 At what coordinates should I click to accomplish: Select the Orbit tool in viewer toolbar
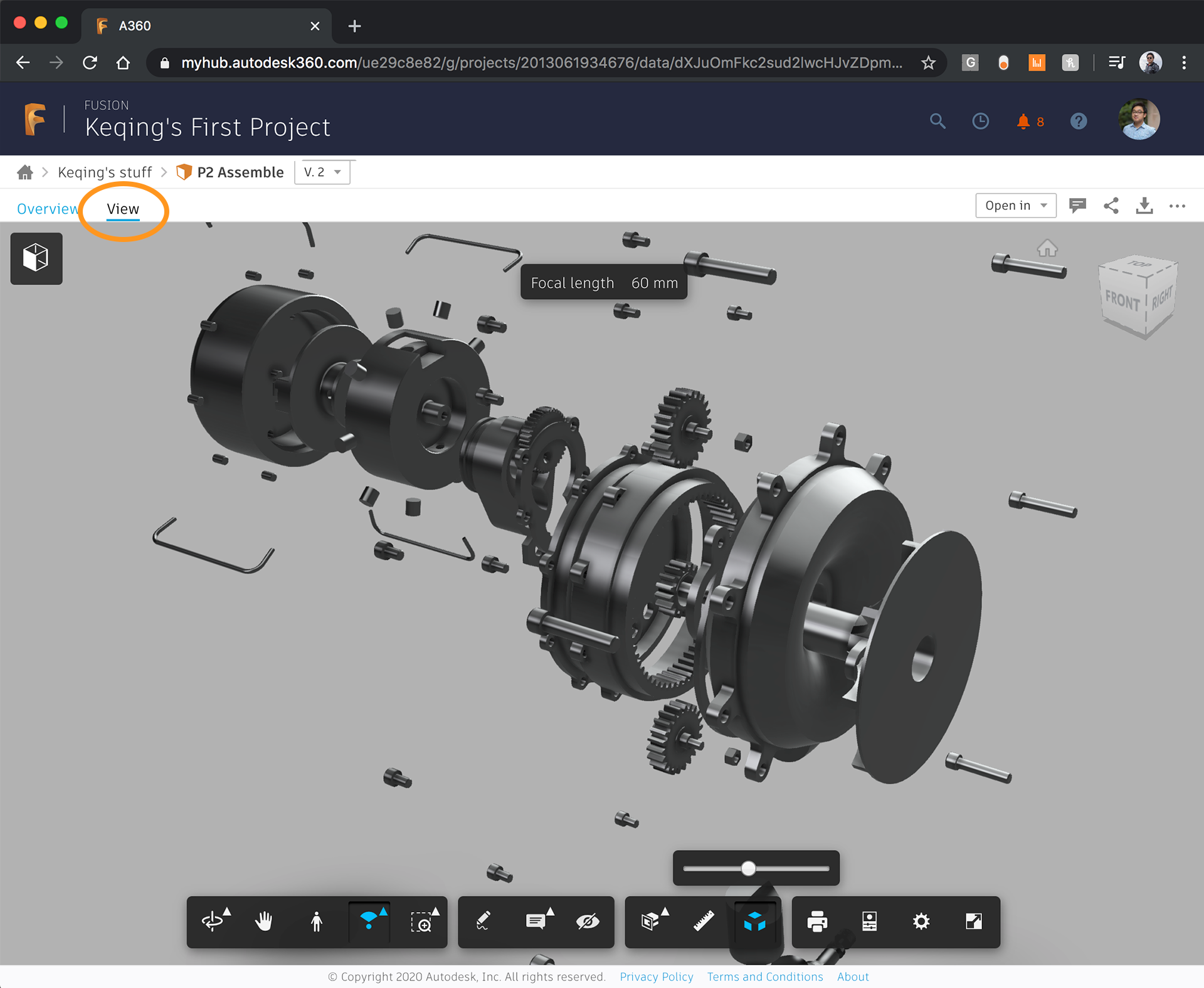[x=213, y=922]
